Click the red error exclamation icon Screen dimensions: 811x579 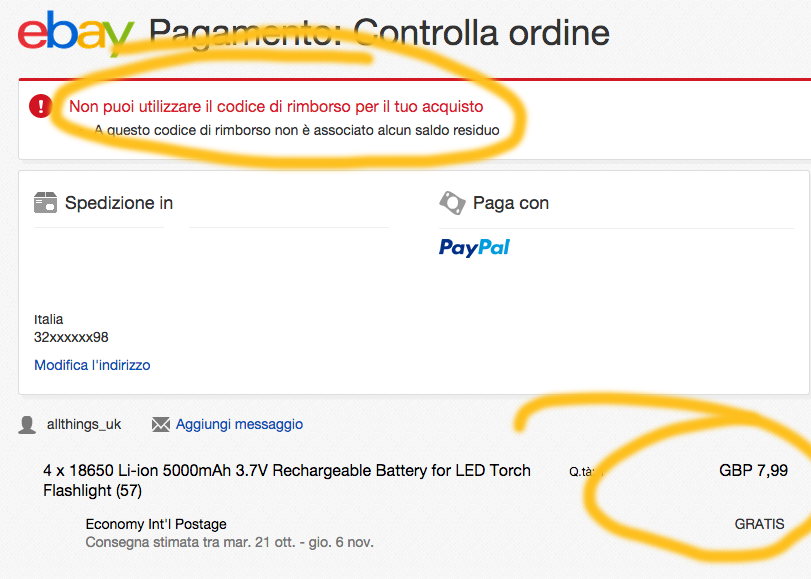click(40, 106)
